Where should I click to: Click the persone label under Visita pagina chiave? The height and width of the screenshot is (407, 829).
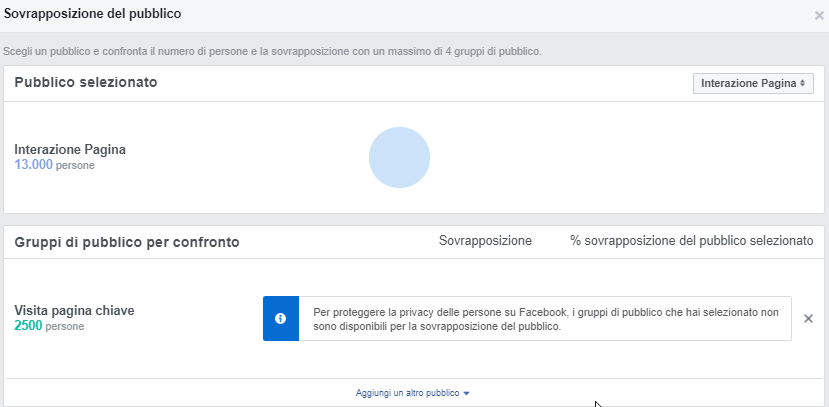click(65, 327)
